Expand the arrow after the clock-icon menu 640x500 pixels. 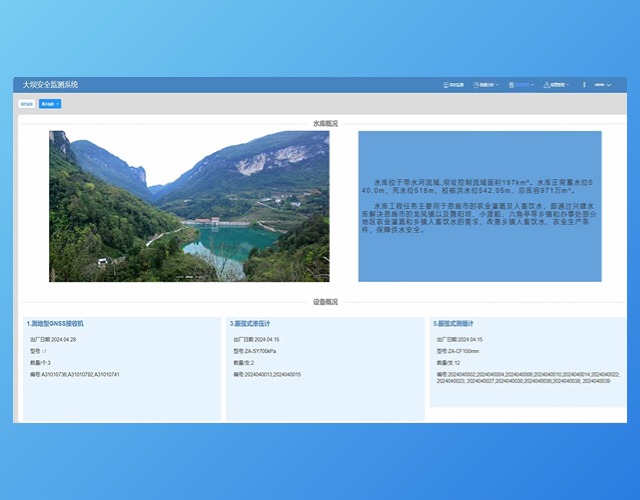click(497, 85)
